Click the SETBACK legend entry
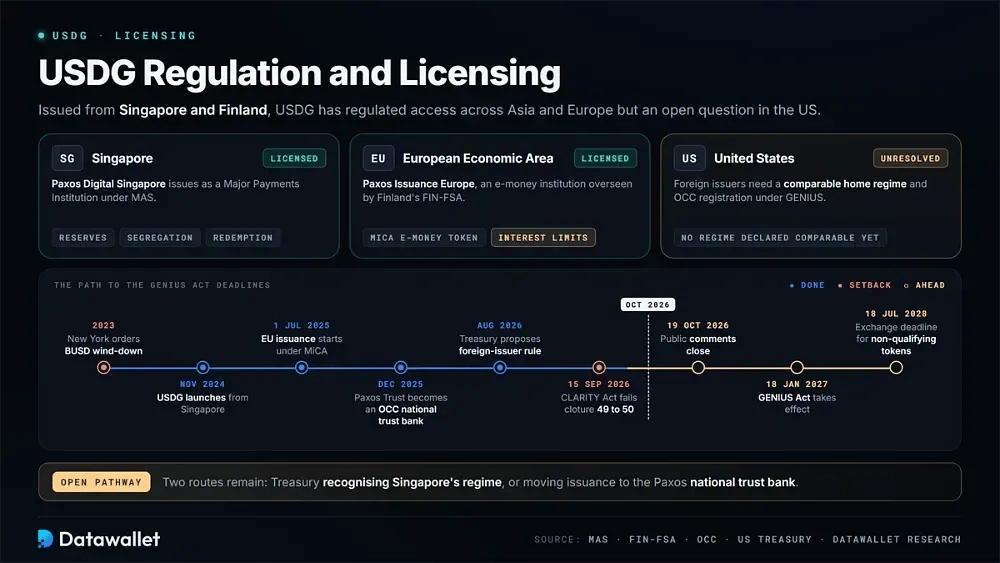Viewport: 1000px width, 563px height. coord(864,285)
